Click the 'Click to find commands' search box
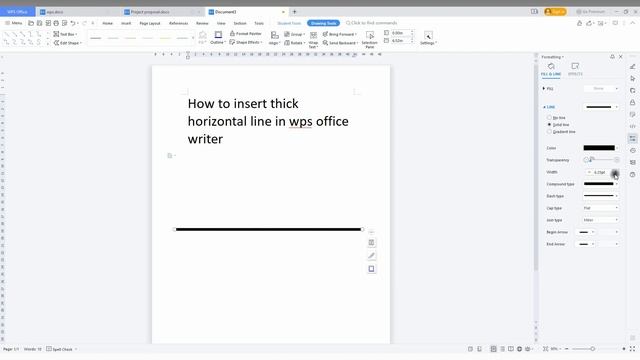Viewport: 640px width, 360px height. (371, 23)
